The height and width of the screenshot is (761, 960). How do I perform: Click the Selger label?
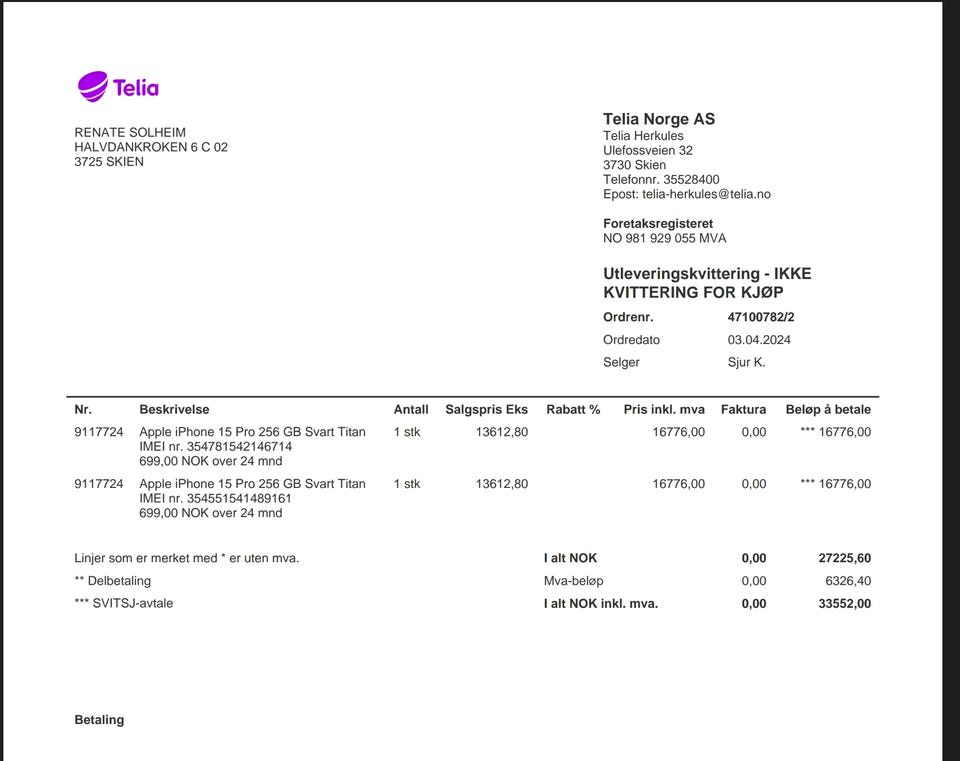[621, 362]
